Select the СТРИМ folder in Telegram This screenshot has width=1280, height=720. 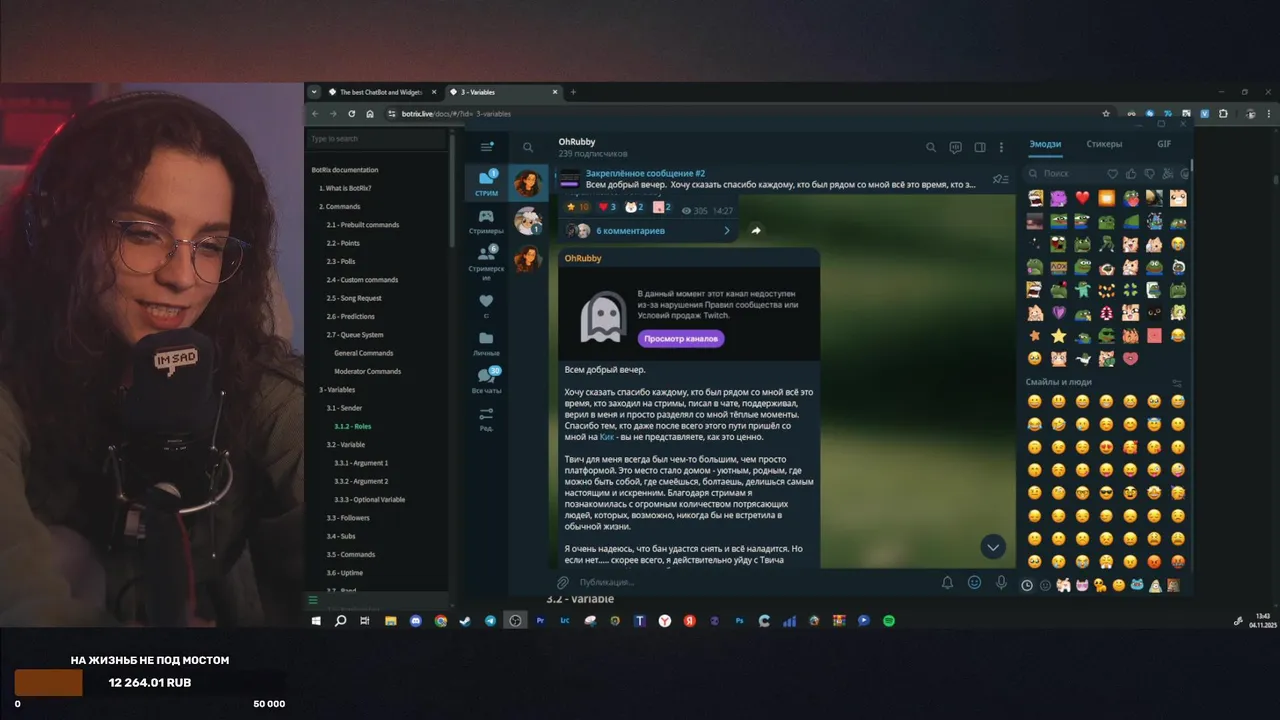(486, 183)
